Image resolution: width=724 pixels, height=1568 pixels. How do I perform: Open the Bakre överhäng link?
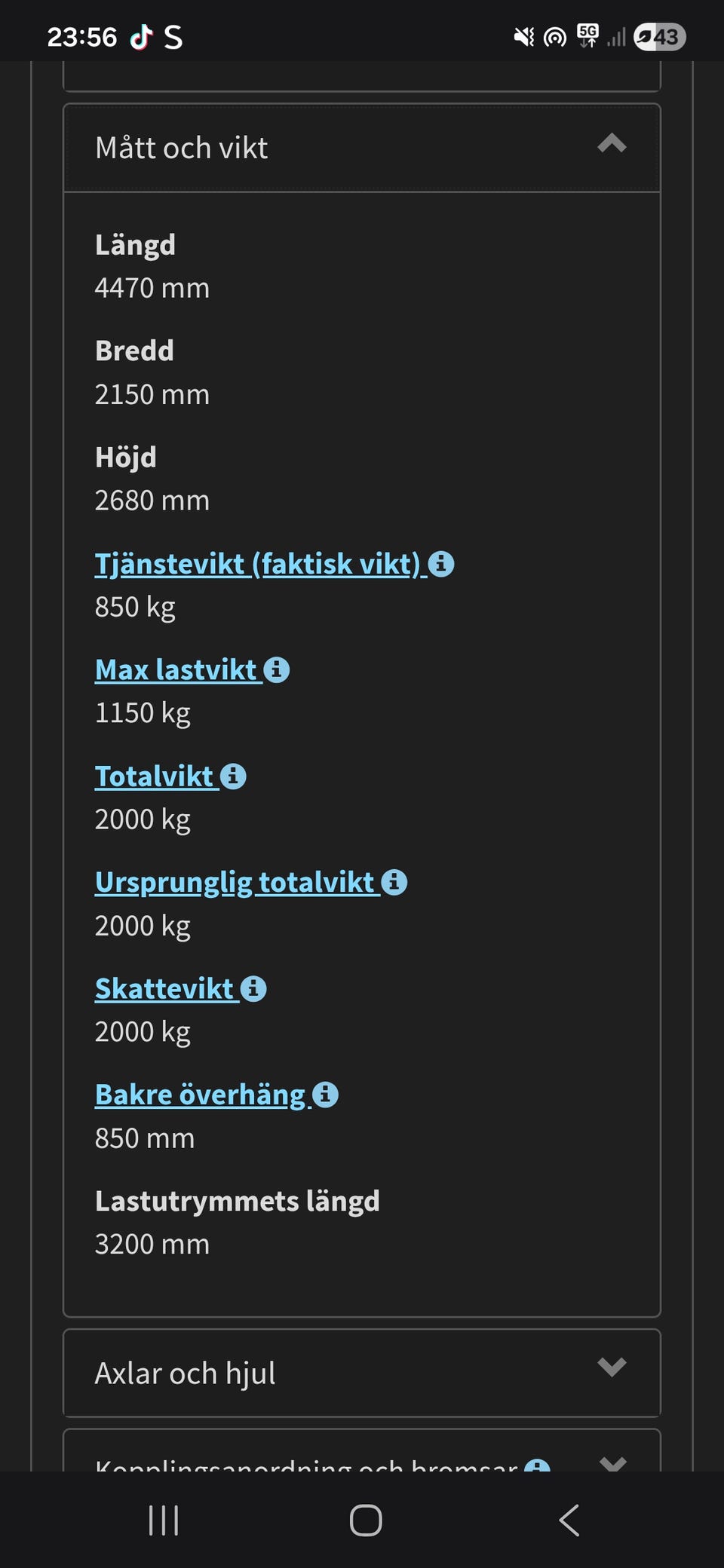coord(200,1095)
